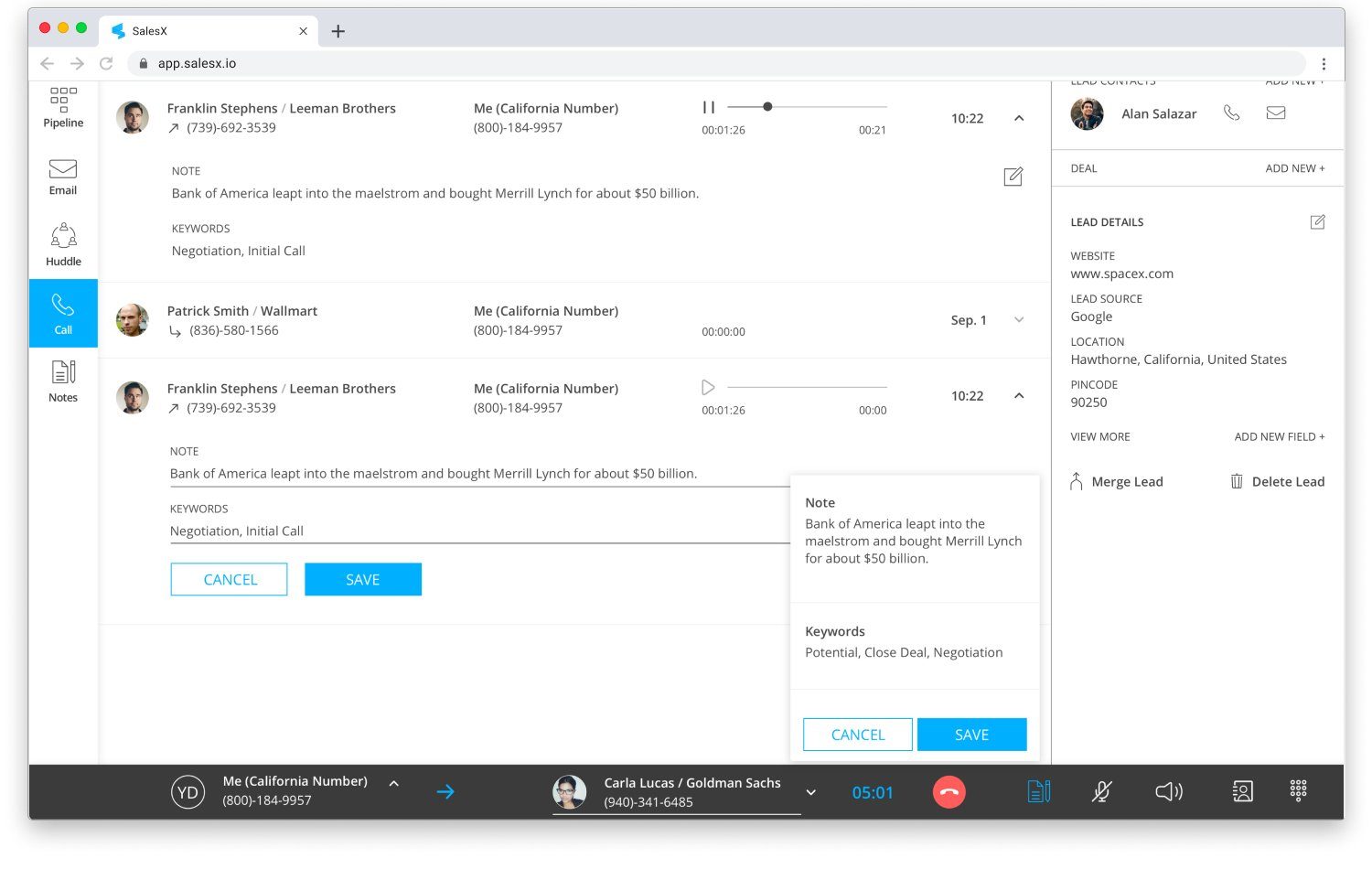Screen dimensions: 1372x869
Task: Switch to the Notes tab in the sidebar
Action: [x=63, y=381]
